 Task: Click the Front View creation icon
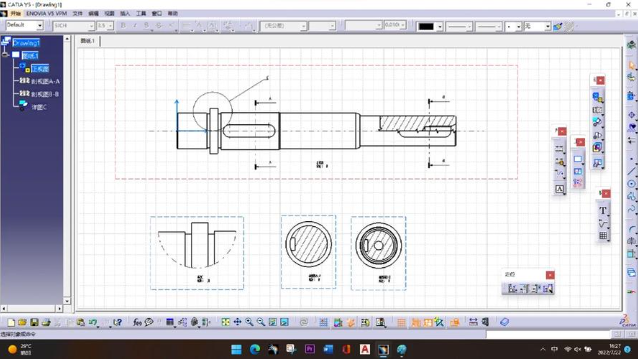pyautogui.click(x=597, y=97)
